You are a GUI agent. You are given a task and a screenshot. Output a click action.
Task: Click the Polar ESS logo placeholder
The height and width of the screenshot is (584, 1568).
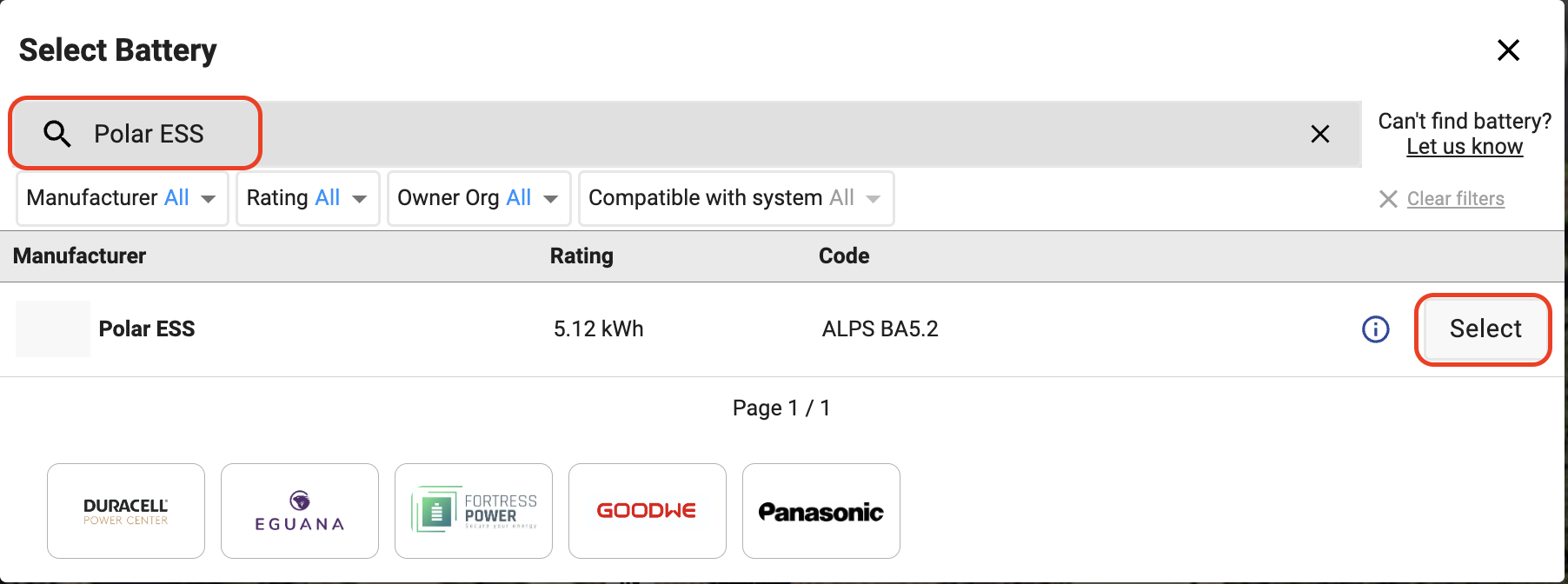(53, 328)
